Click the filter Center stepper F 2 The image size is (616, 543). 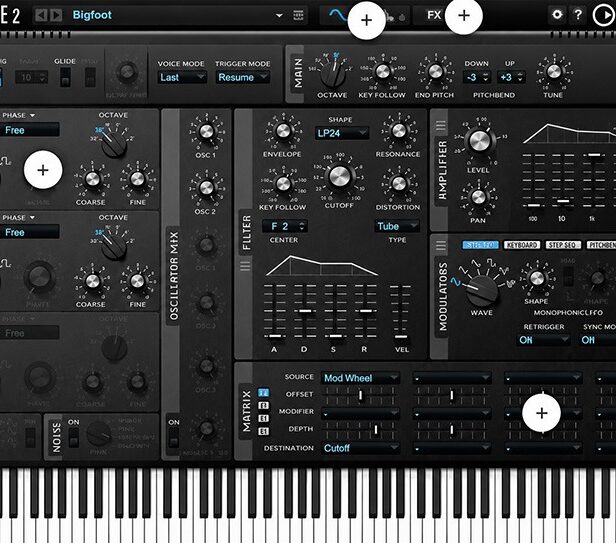coord(284,226)
